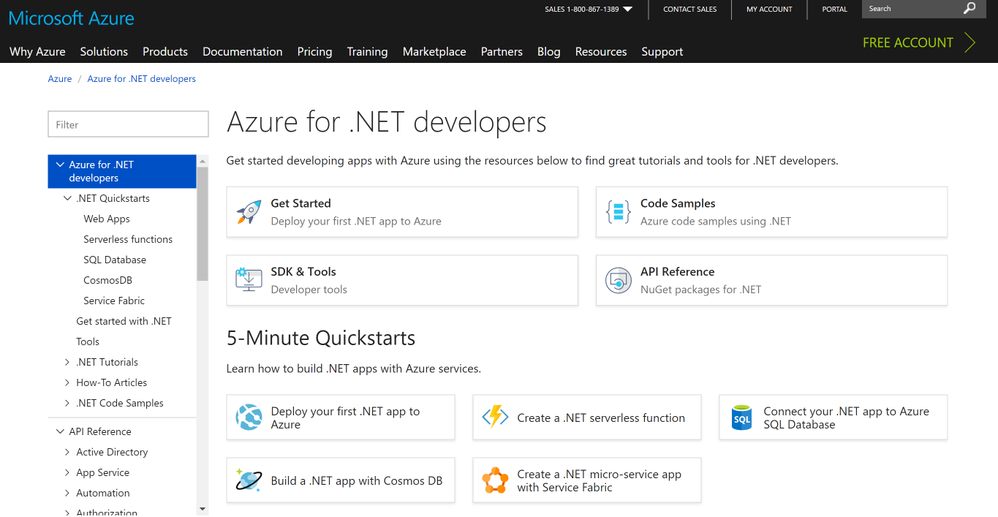The image size is (998, 517).
Task: Click the sidebar Filter input field
Action: (128, 124)
